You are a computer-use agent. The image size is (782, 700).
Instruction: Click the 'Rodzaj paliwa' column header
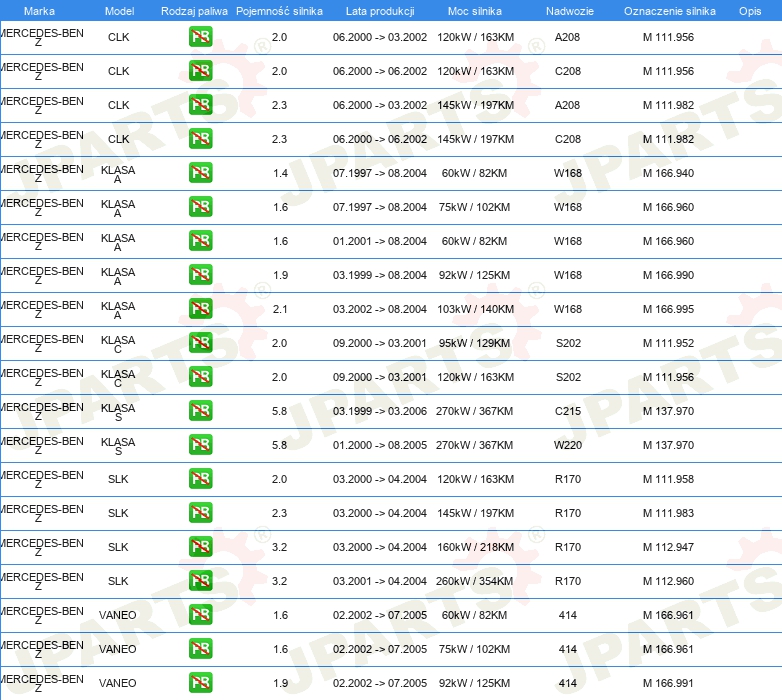click(194, 11)
